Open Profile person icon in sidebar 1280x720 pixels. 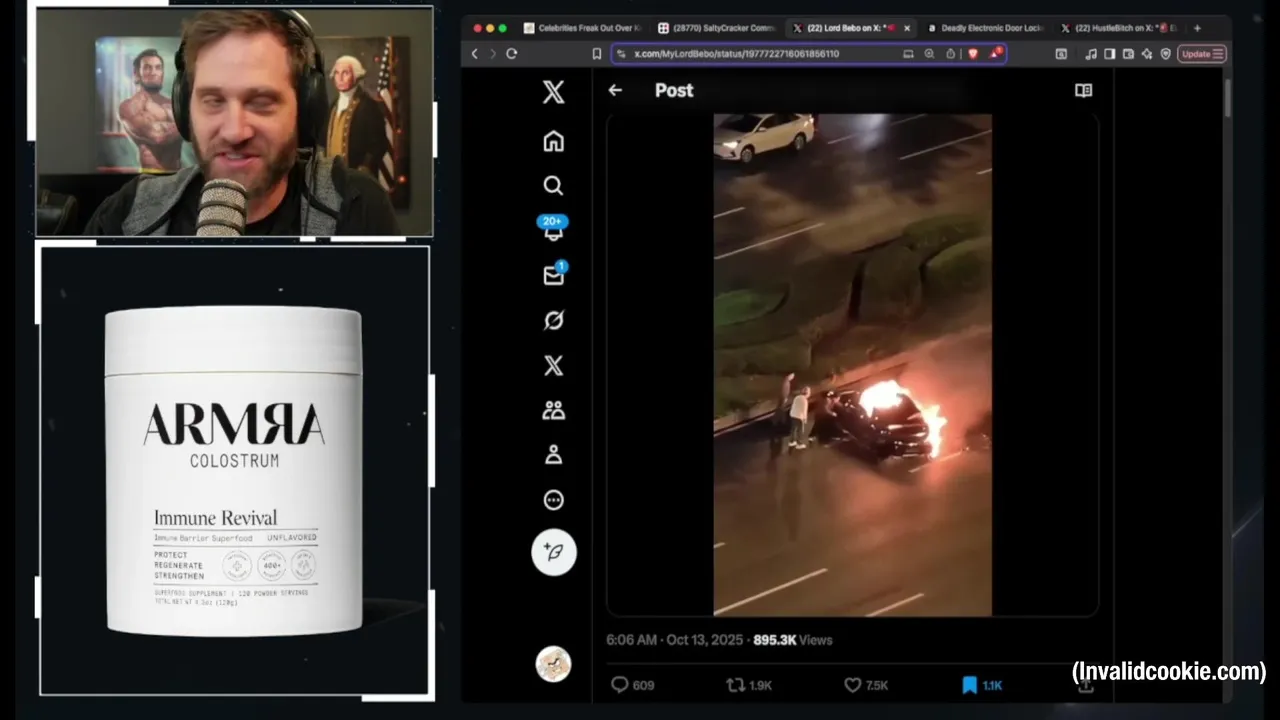point(553,455)
